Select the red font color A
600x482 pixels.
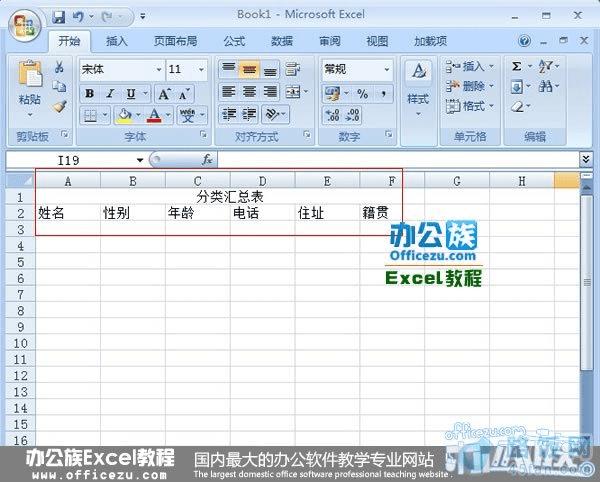[154, 115]
